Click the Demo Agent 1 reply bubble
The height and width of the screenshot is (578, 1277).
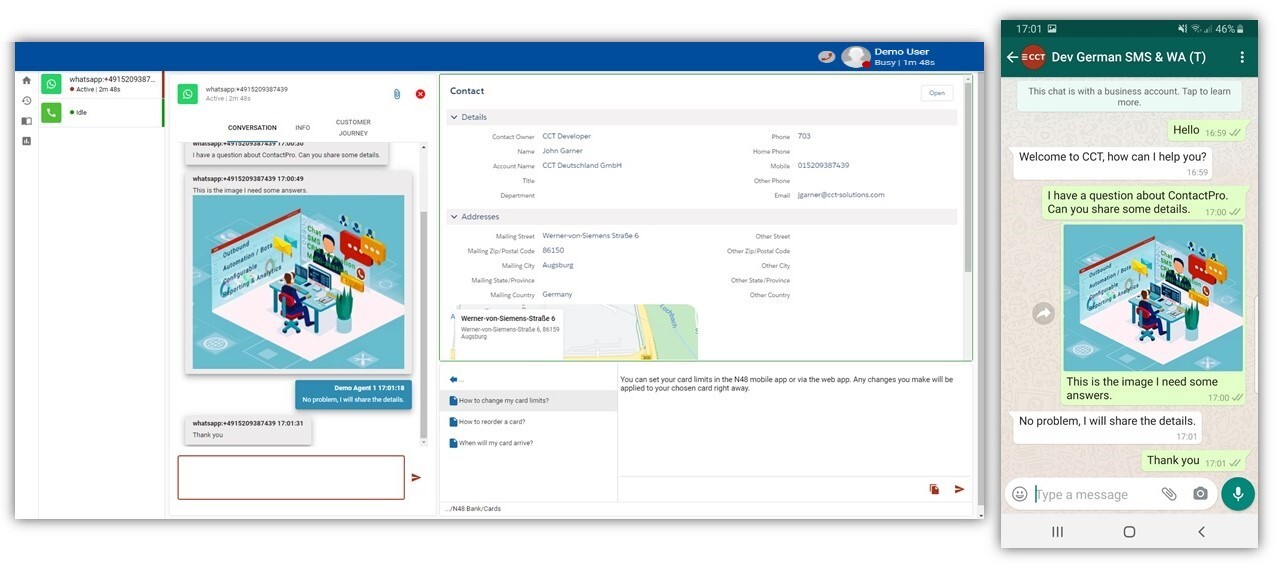pyautogui.click(x=353, y=394)
